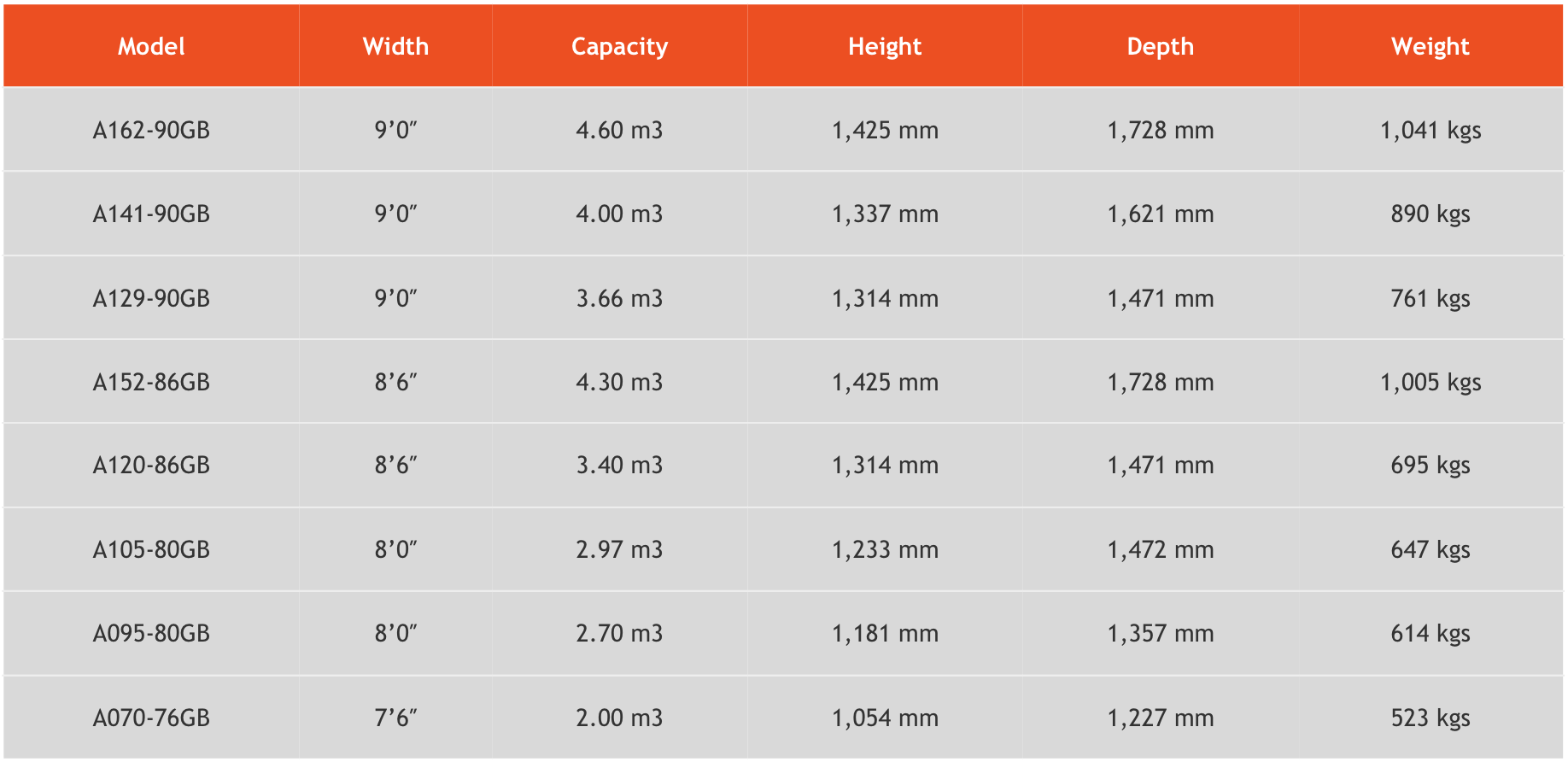Click the 1,621 mm depth value
The width and height of the screenshot is (1568, 762).
1160,214
